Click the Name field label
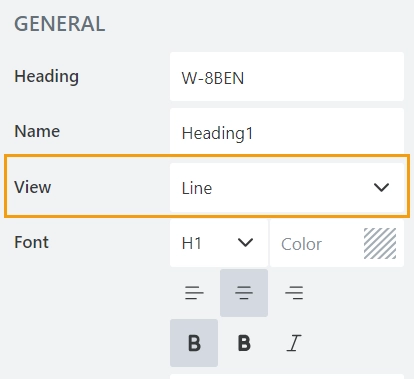414x379 pixels. [37, 131]
